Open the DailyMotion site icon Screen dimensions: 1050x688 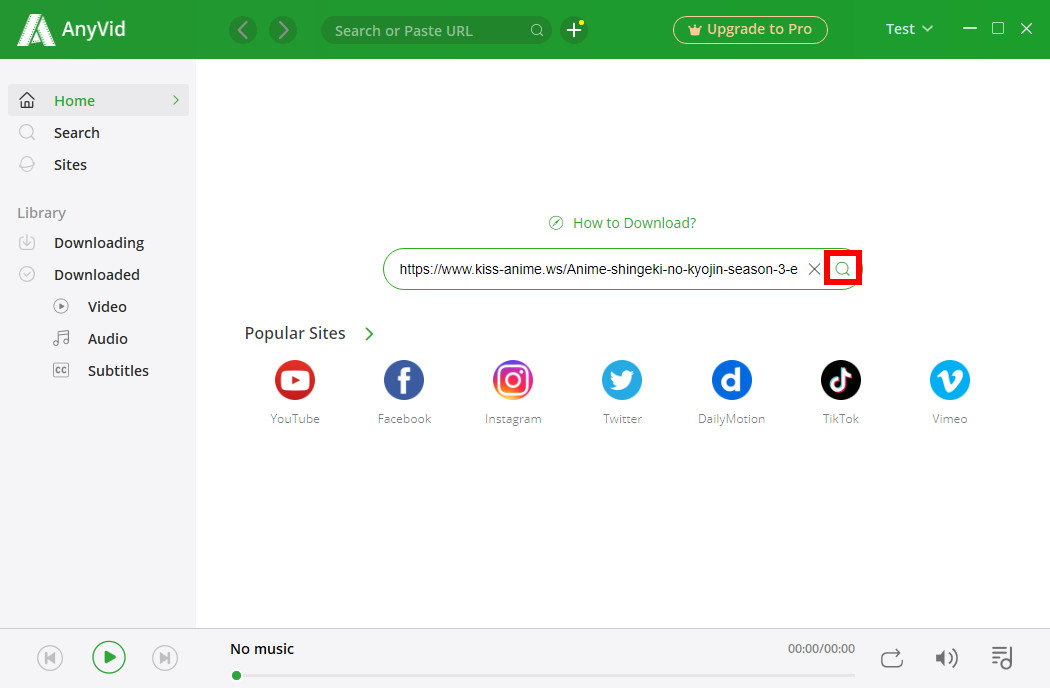731,381
